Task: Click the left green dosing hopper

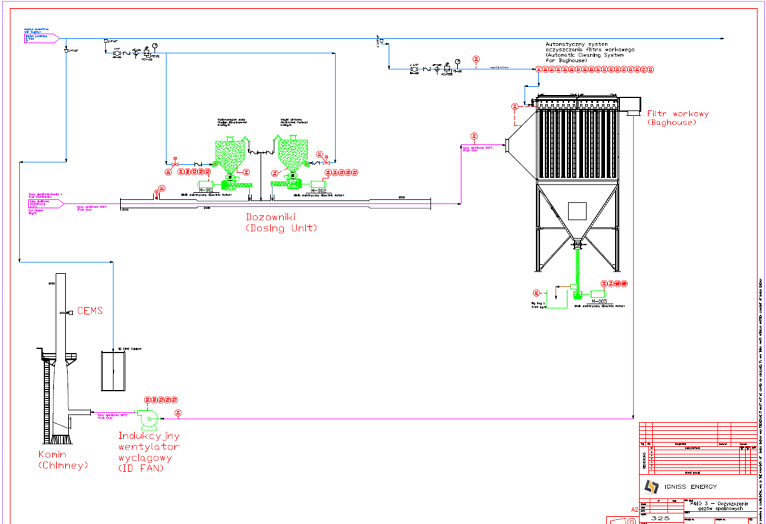Action: [229, 154]
